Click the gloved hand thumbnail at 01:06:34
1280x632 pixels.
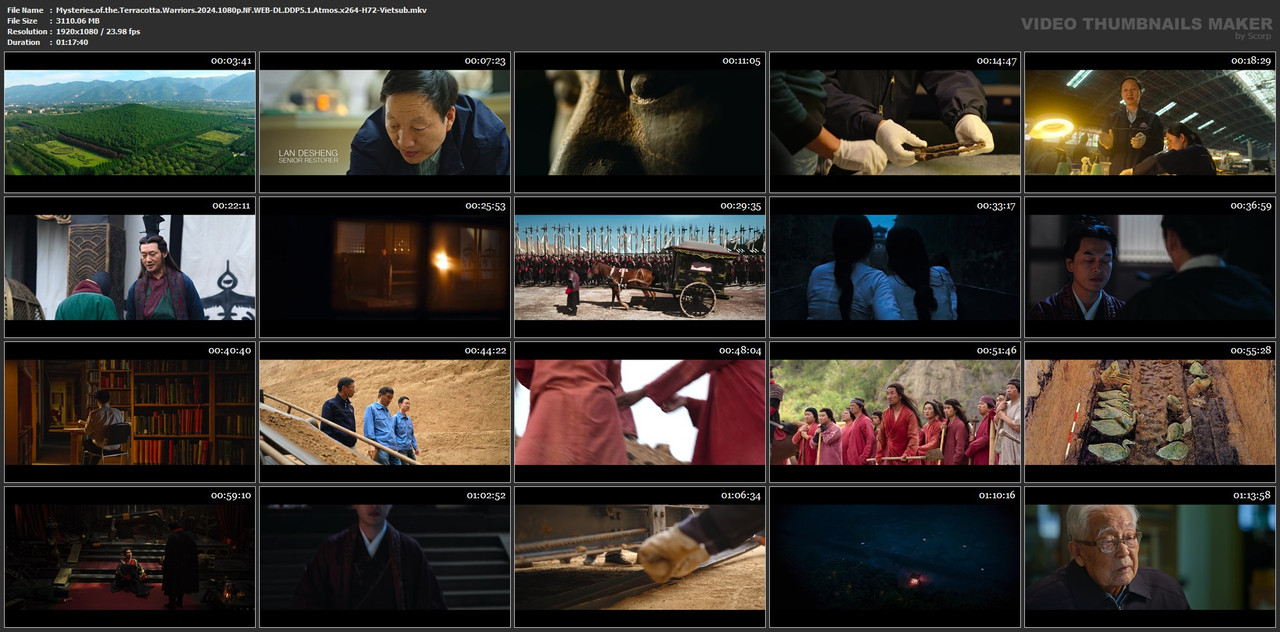(640, 557)
